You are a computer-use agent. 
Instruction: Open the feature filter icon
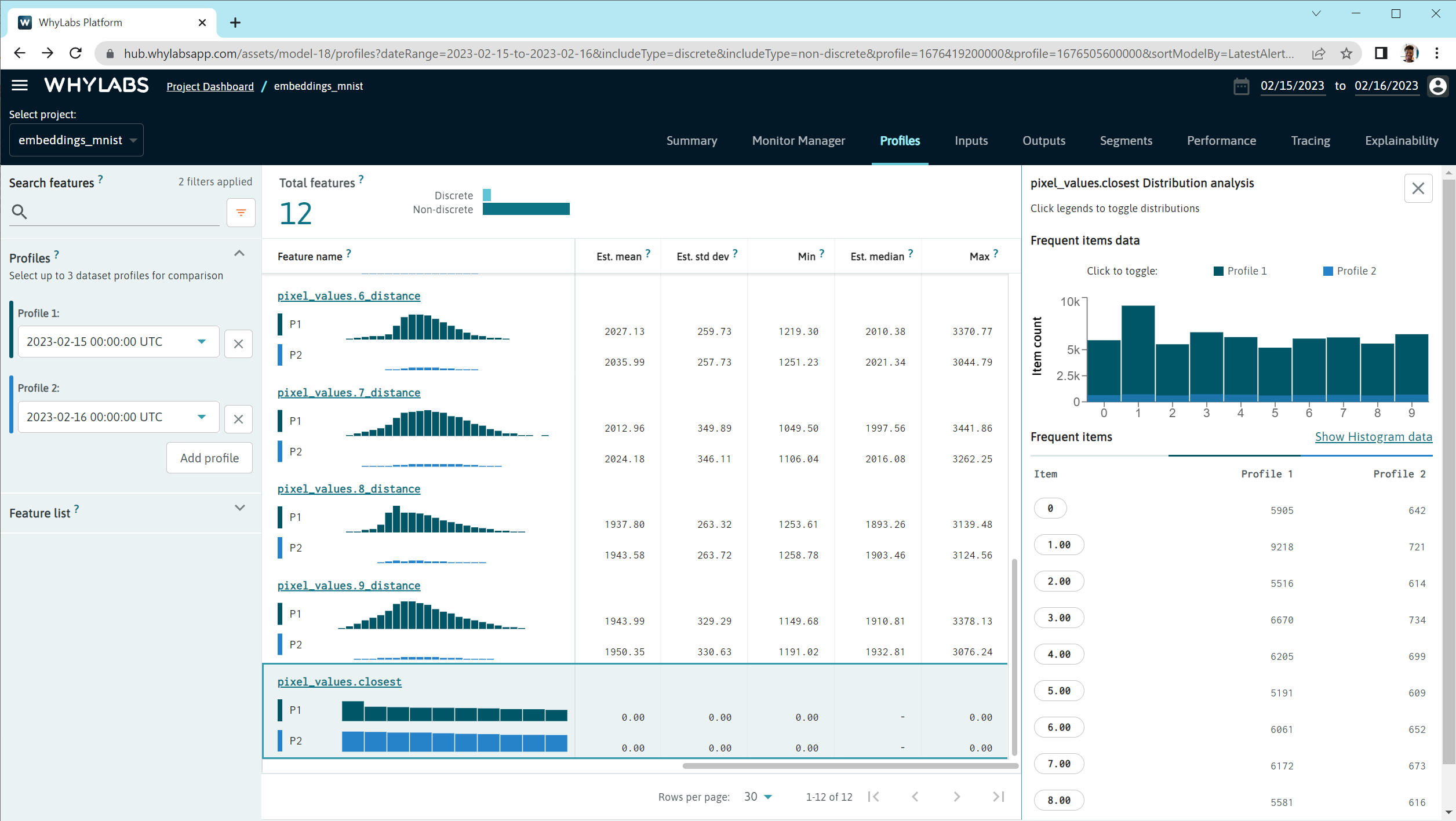coord(241,212)
